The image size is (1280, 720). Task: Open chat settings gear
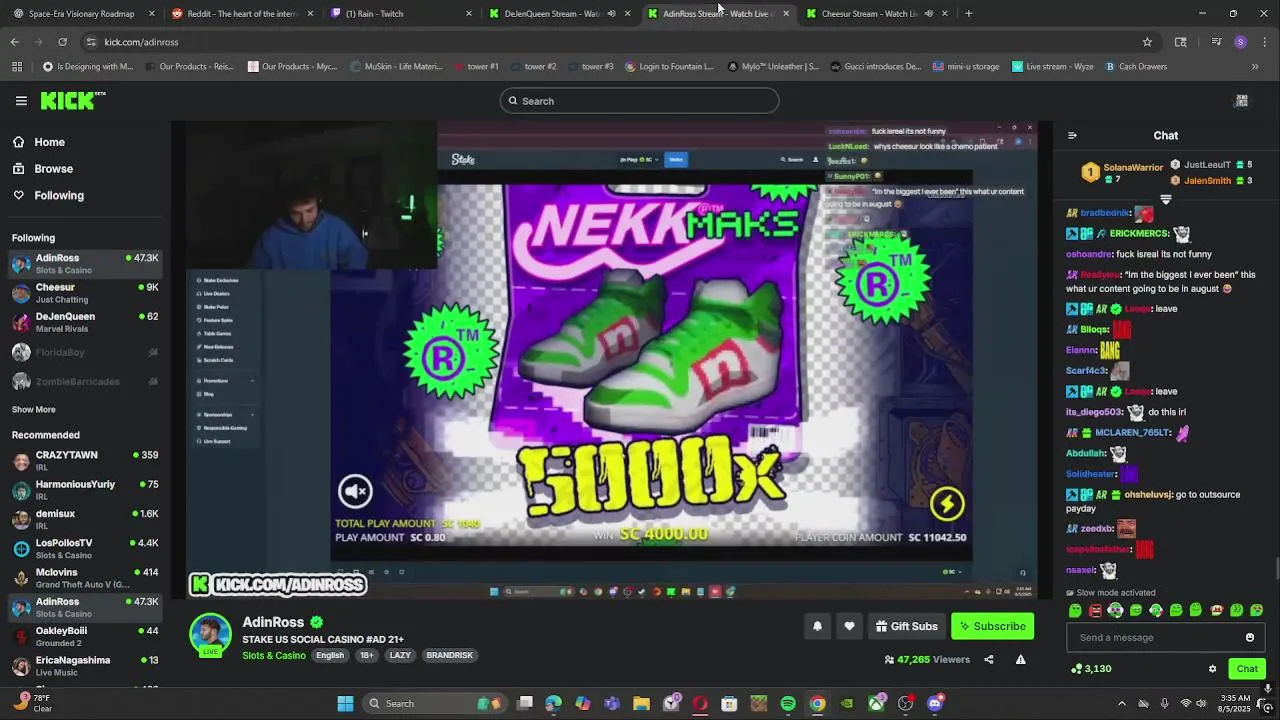point(1212,669)
